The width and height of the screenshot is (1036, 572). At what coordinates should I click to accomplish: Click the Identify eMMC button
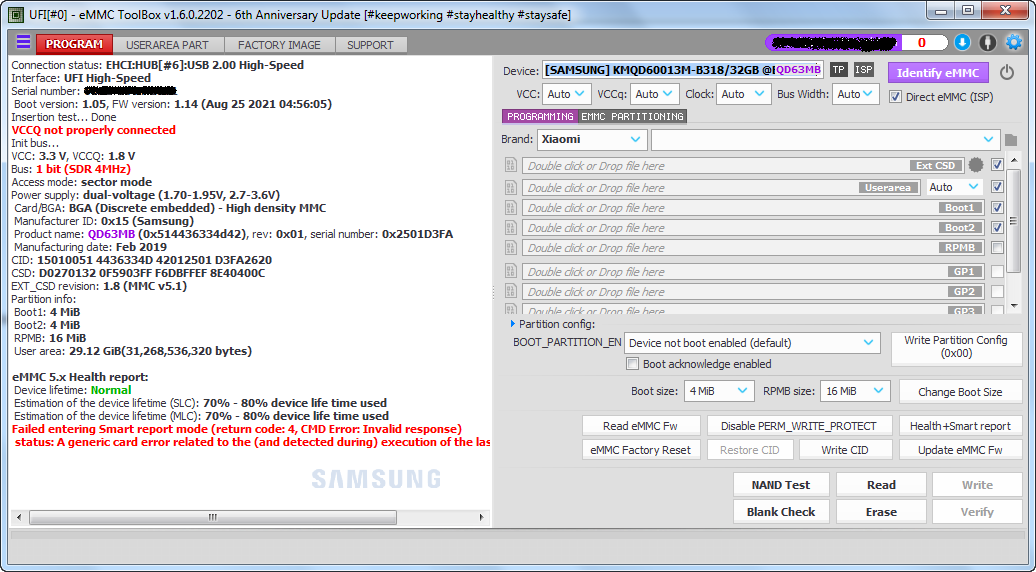pos(938,73)
